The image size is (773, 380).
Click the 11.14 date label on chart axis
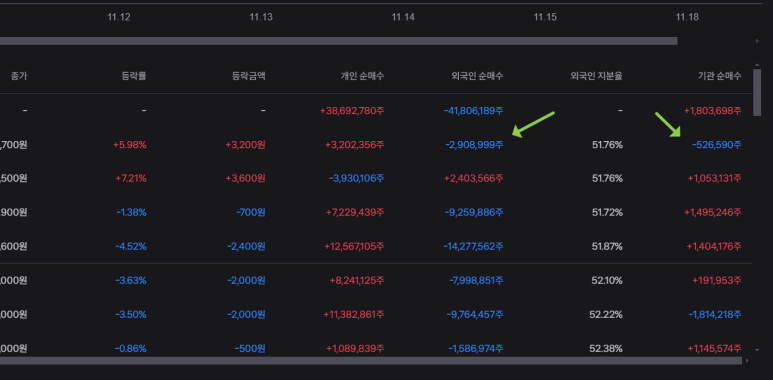point(403,17)
